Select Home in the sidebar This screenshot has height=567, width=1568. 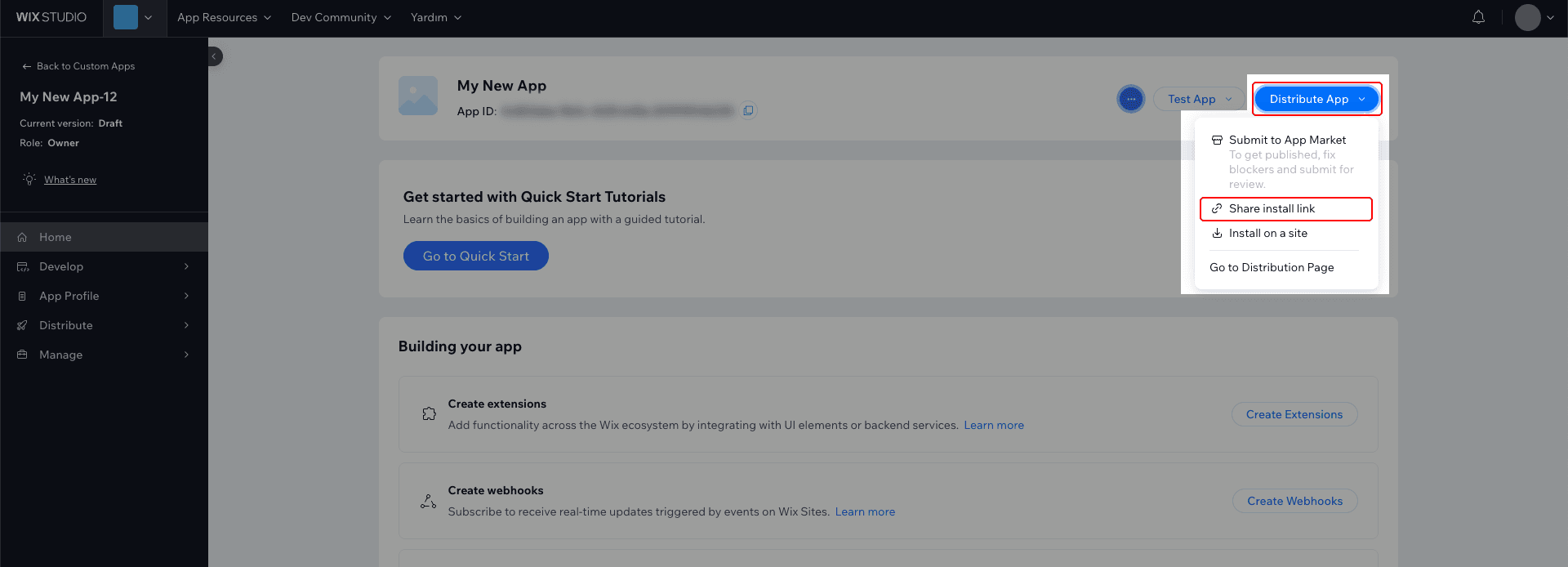[x=104, y=237]
